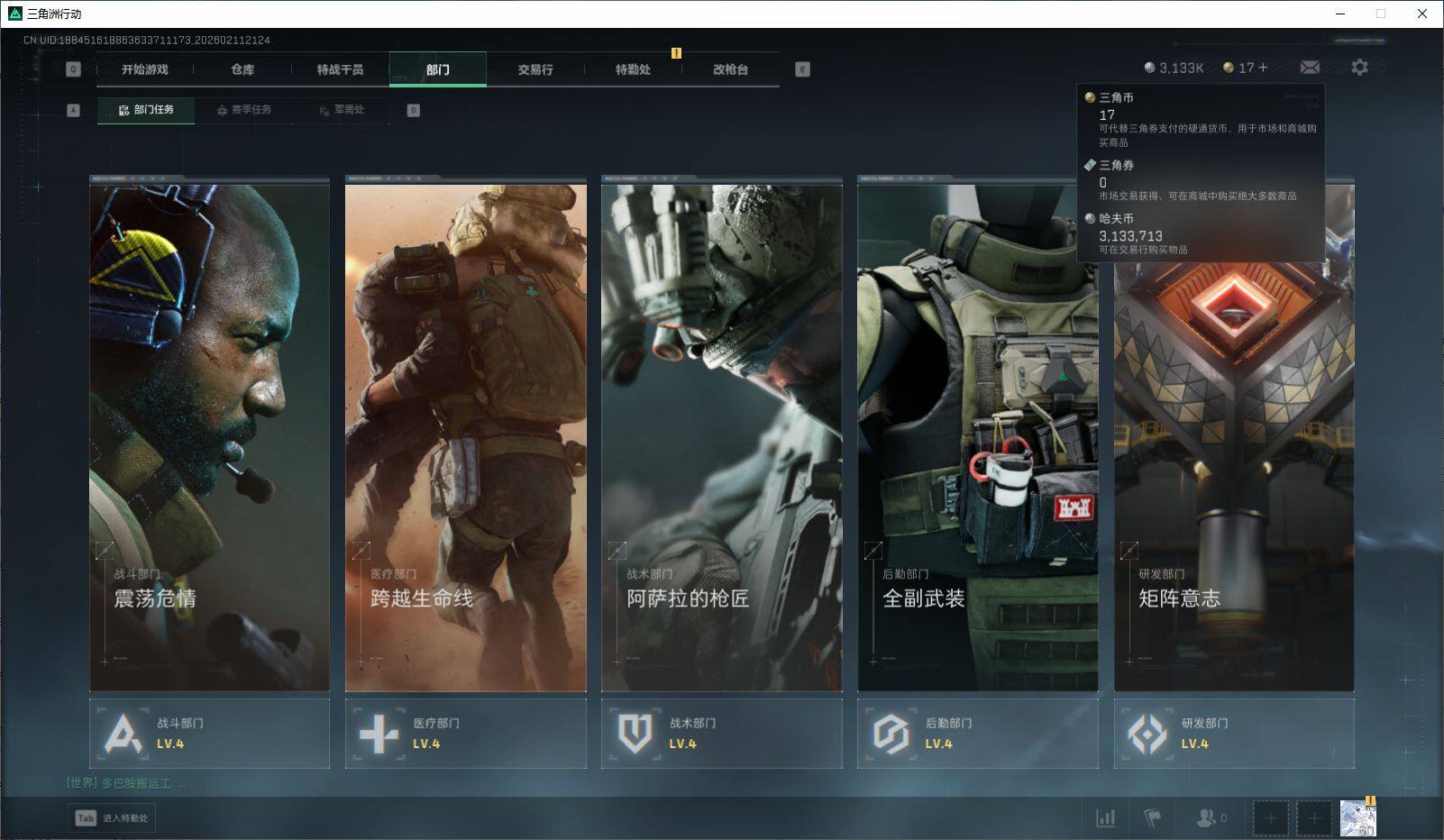Add teammate in first empty squad slot
The image size is (1444, 840).
(1270, 818)
